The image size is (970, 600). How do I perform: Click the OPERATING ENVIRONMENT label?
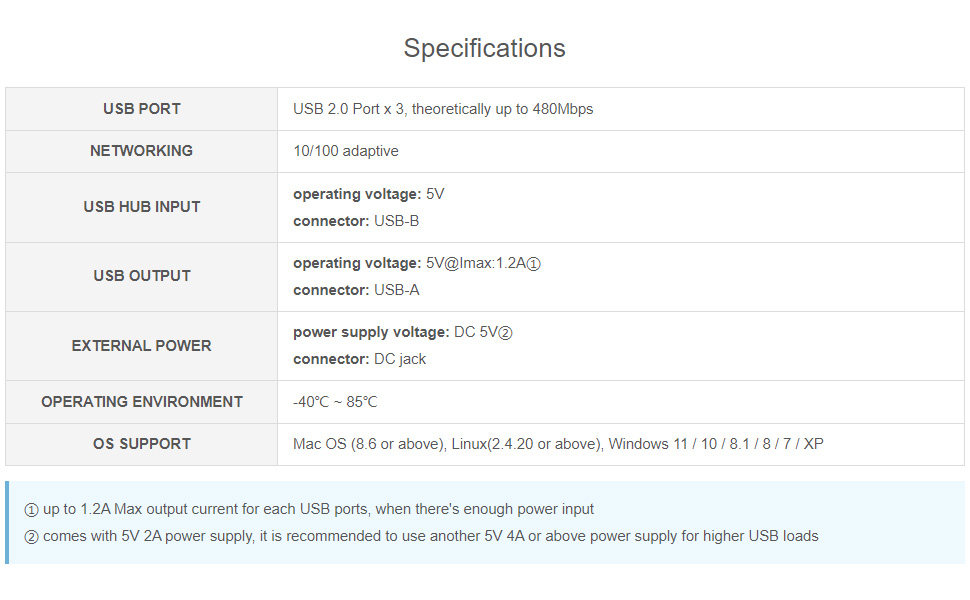coord(142,402)
